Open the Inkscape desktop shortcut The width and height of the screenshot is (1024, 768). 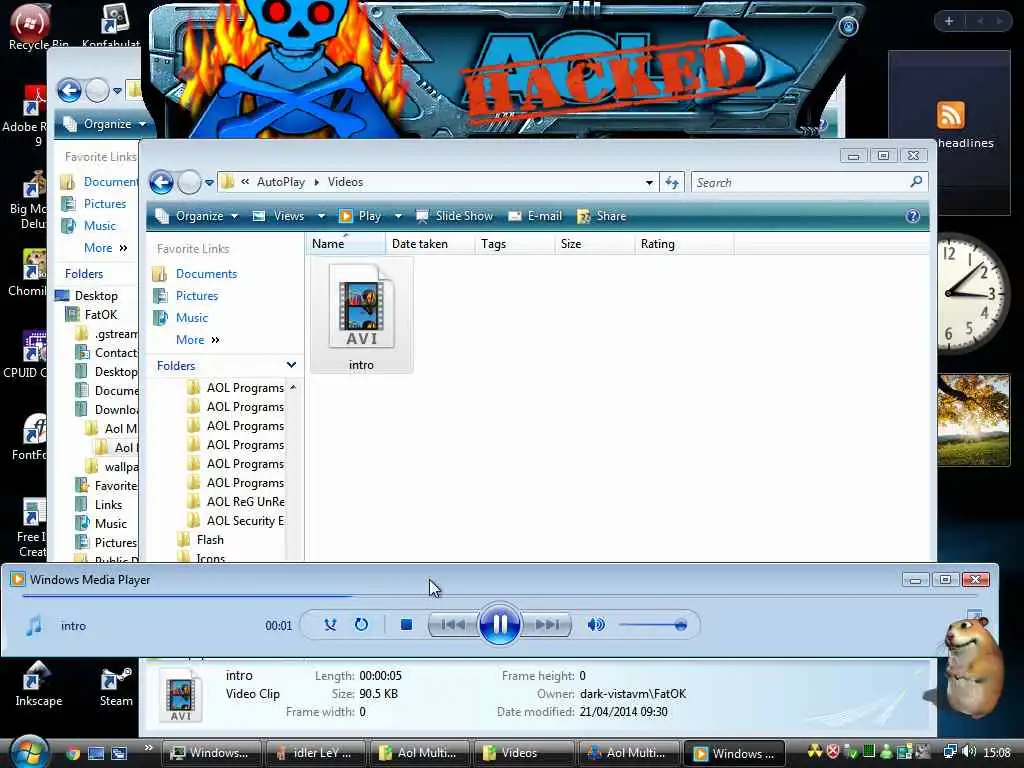coord(39,684)
